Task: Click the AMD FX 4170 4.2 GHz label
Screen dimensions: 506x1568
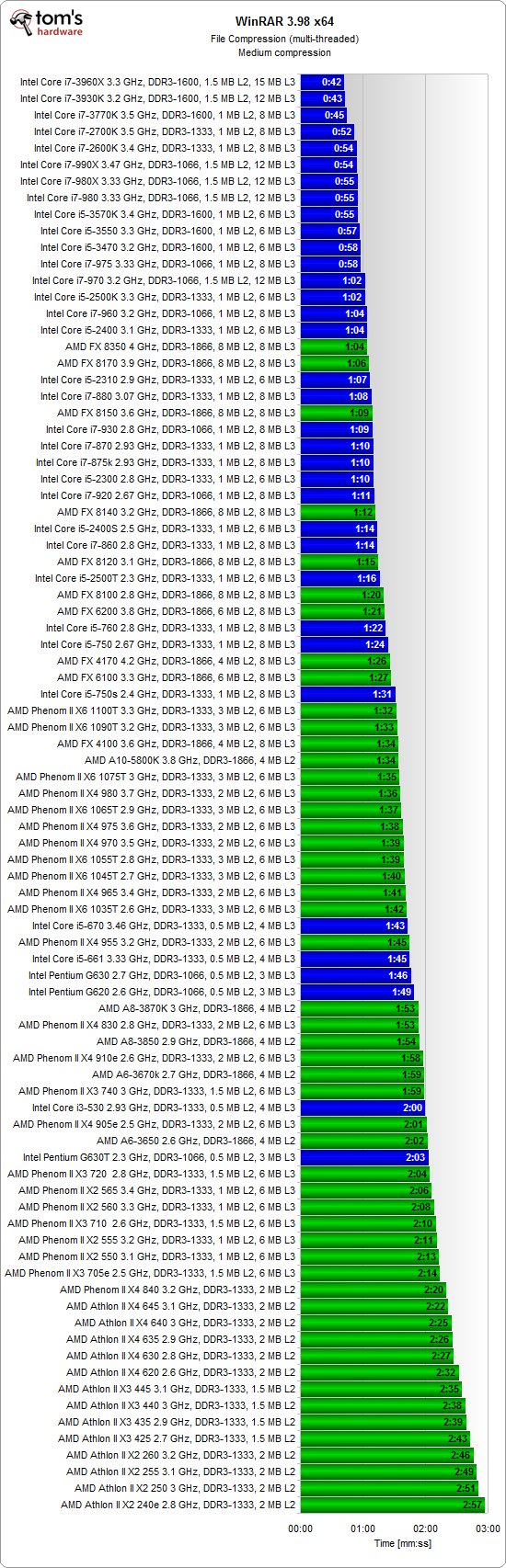Action: click(177, 661)
